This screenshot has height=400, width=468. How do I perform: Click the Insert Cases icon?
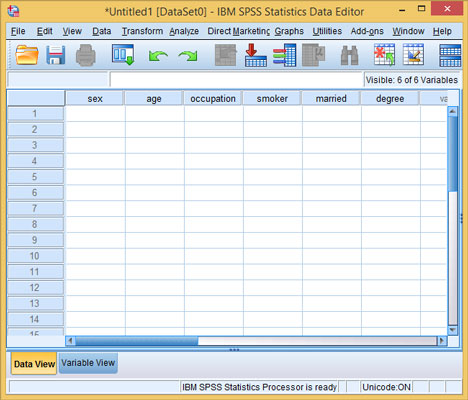pyautogui.click(x=384, y=55)
